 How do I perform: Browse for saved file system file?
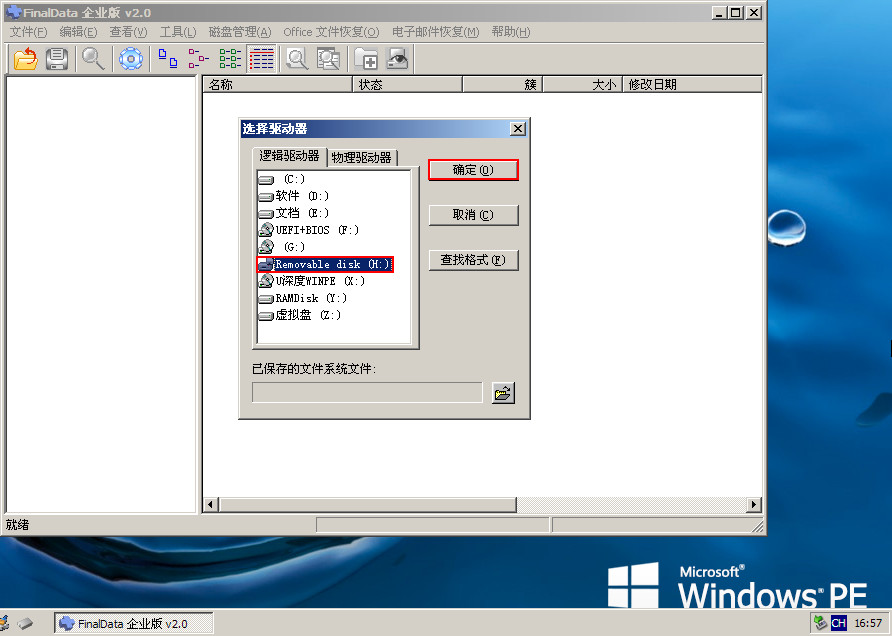click(x=503, y=393)
